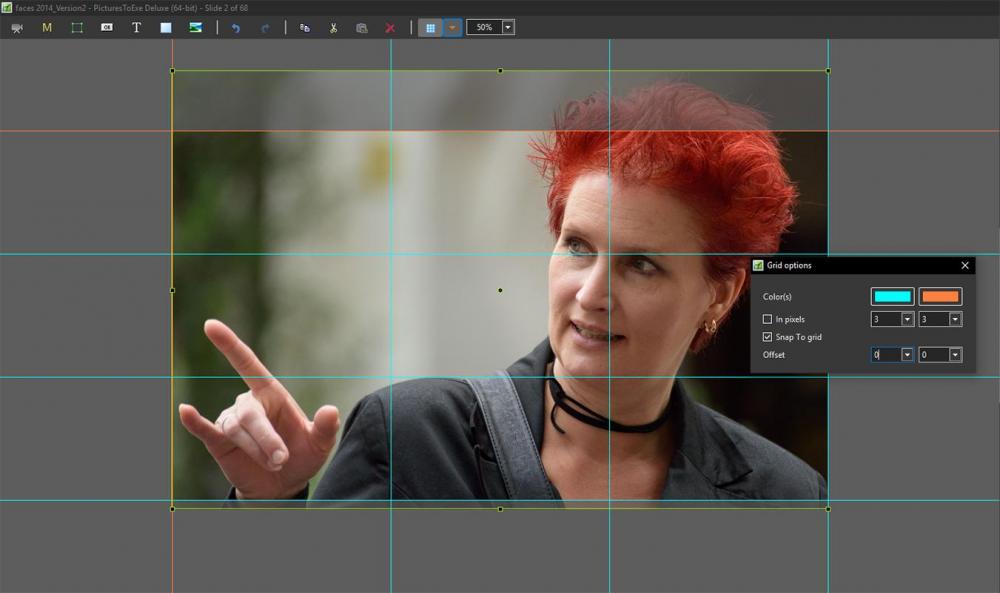This screenshot has height=593, width=1000.
Task: Open the grid options arrow in toolbar
Action: pos(452,28)
